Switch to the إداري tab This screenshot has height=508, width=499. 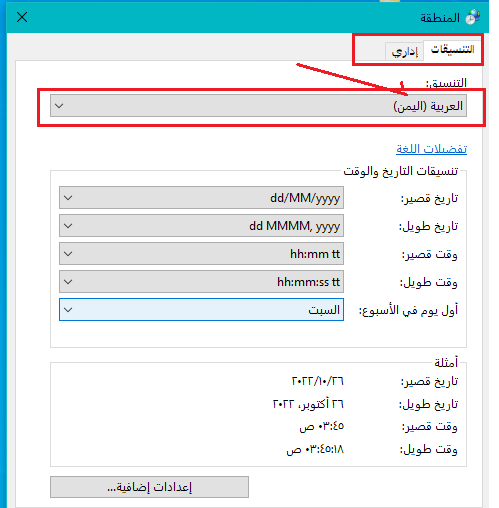coord(404,51)
